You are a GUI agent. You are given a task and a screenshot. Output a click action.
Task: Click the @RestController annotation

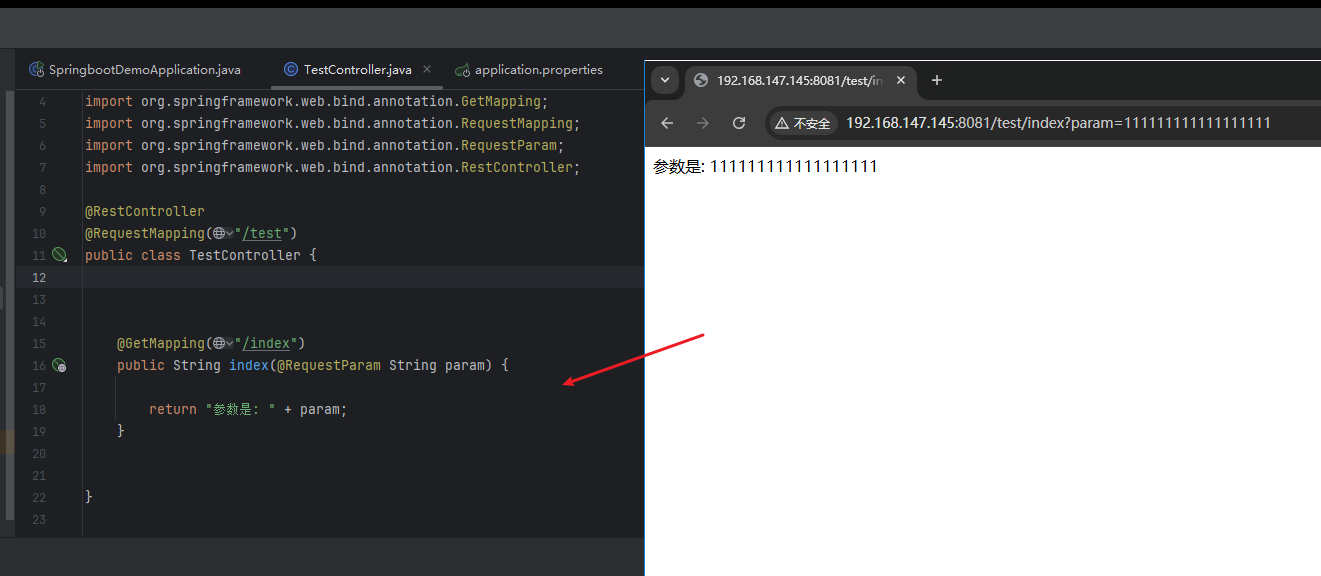pyautogui.click(x=144, y=211)
